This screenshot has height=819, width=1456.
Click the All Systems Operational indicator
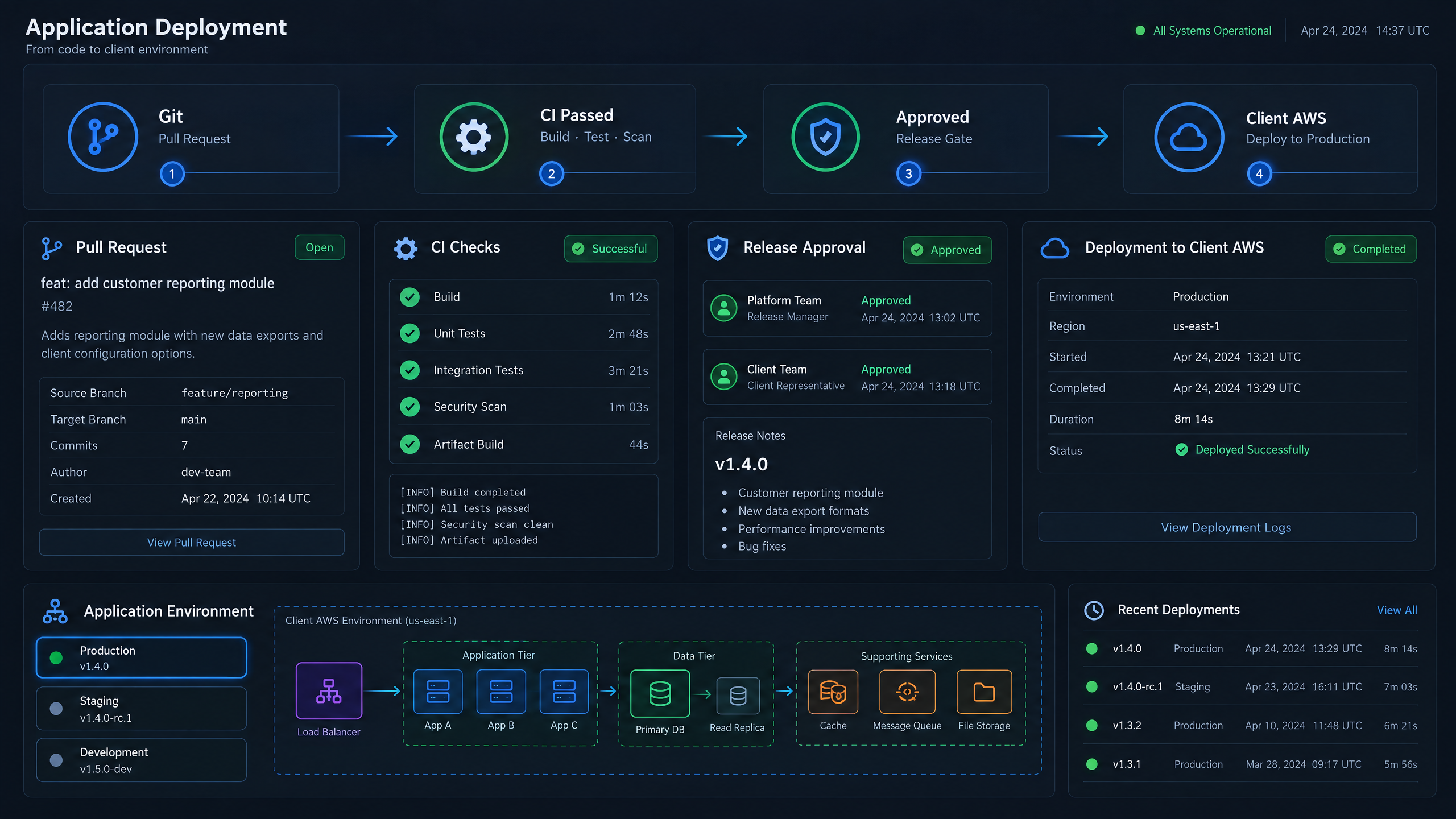coord(1203,31)
